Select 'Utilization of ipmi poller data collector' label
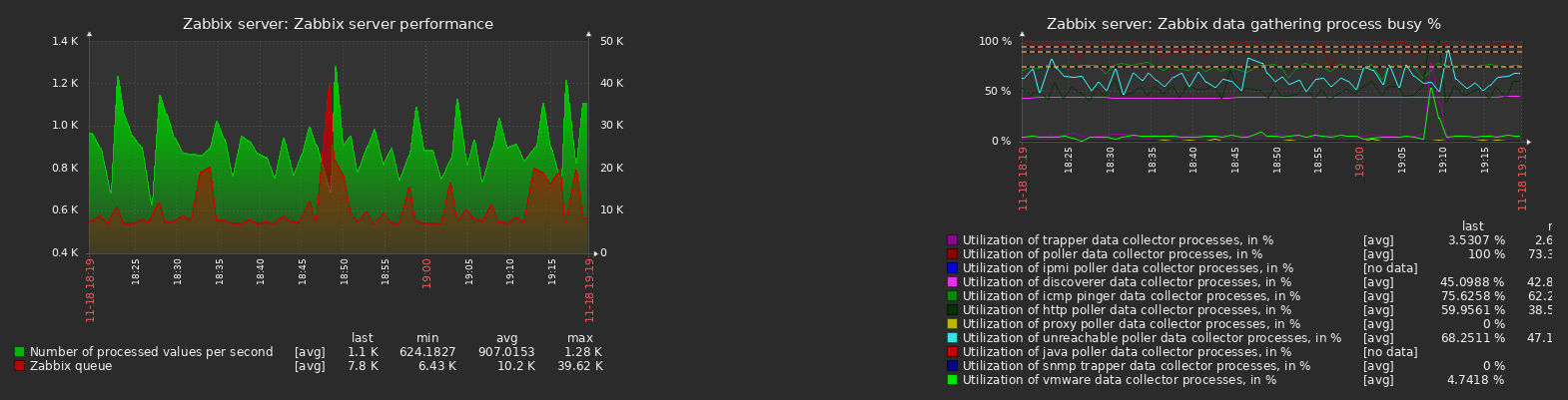The image size is (1568, 400). click(x=1128, y=268)
